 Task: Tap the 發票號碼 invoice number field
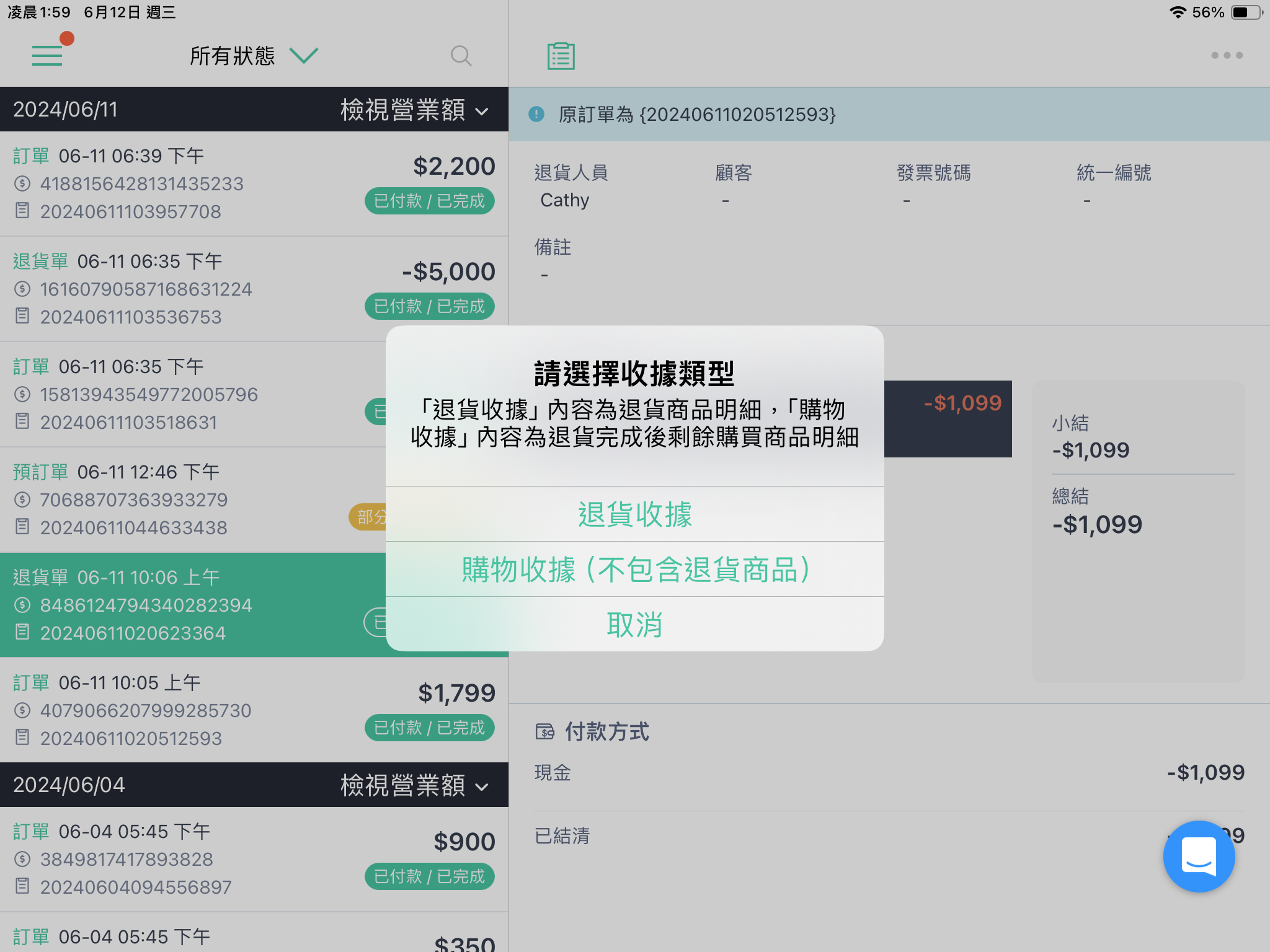(933, 186)
